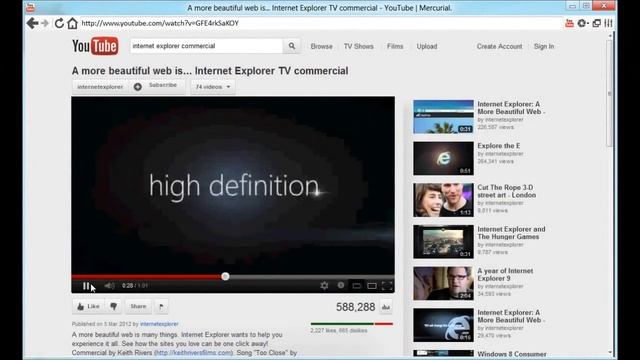The image size is (640, 360).
Task: Click the thumbs-down dislike button
Action: [113, 306]
